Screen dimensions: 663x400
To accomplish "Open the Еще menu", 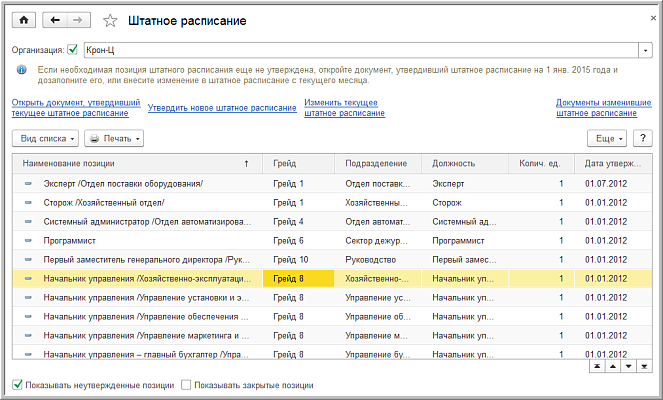I will (x=607, y=139).
